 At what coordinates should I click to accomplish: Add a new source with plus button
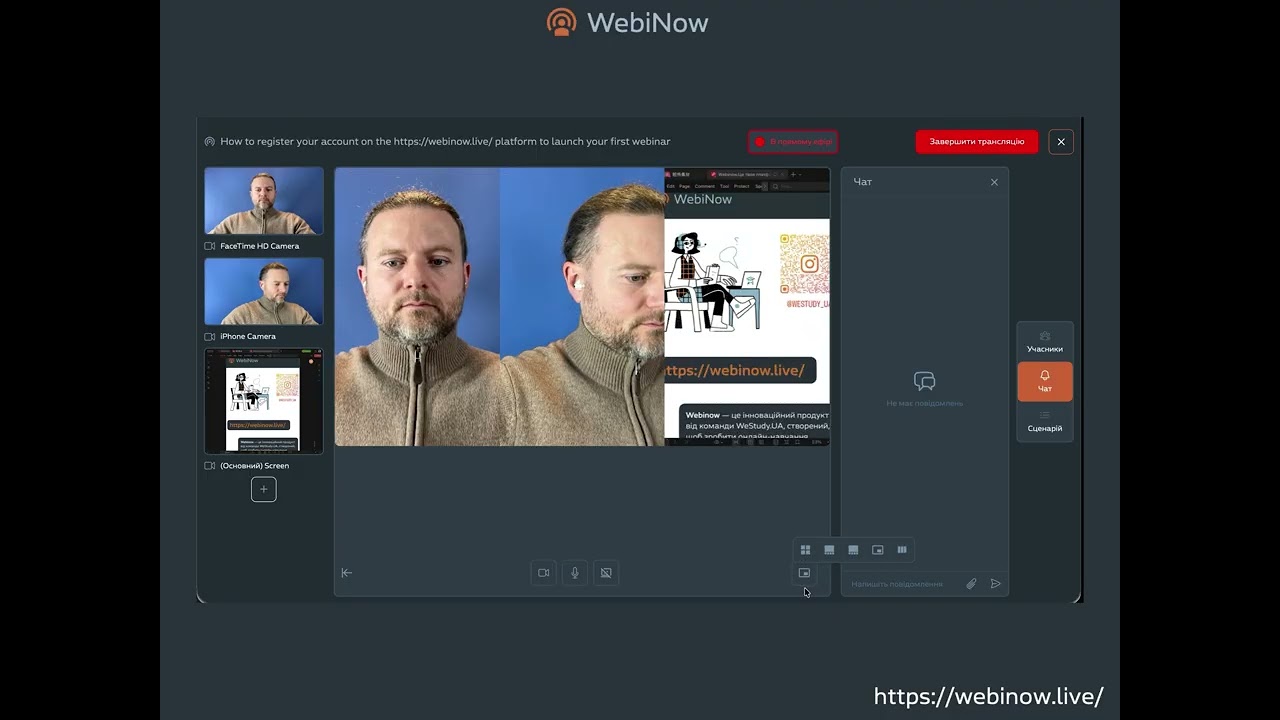click(264, 489)
